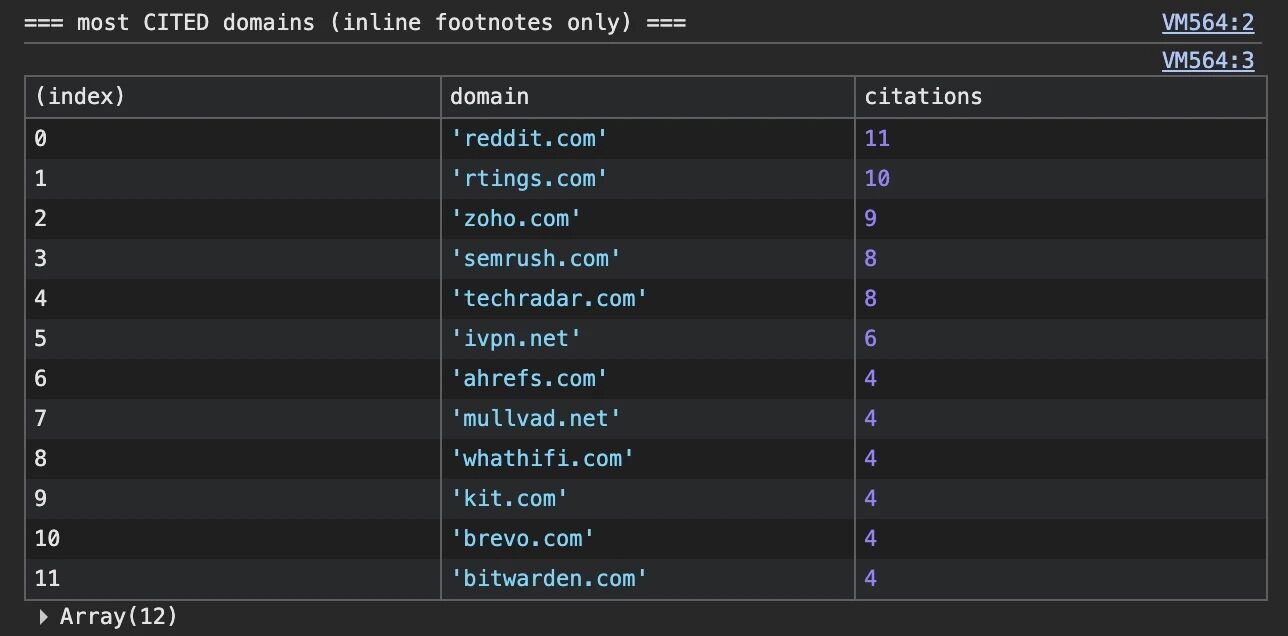The image size is (1288, 636).
Task: Click the citations value 4 for bitwarden.com
Action: coord(871,578)
